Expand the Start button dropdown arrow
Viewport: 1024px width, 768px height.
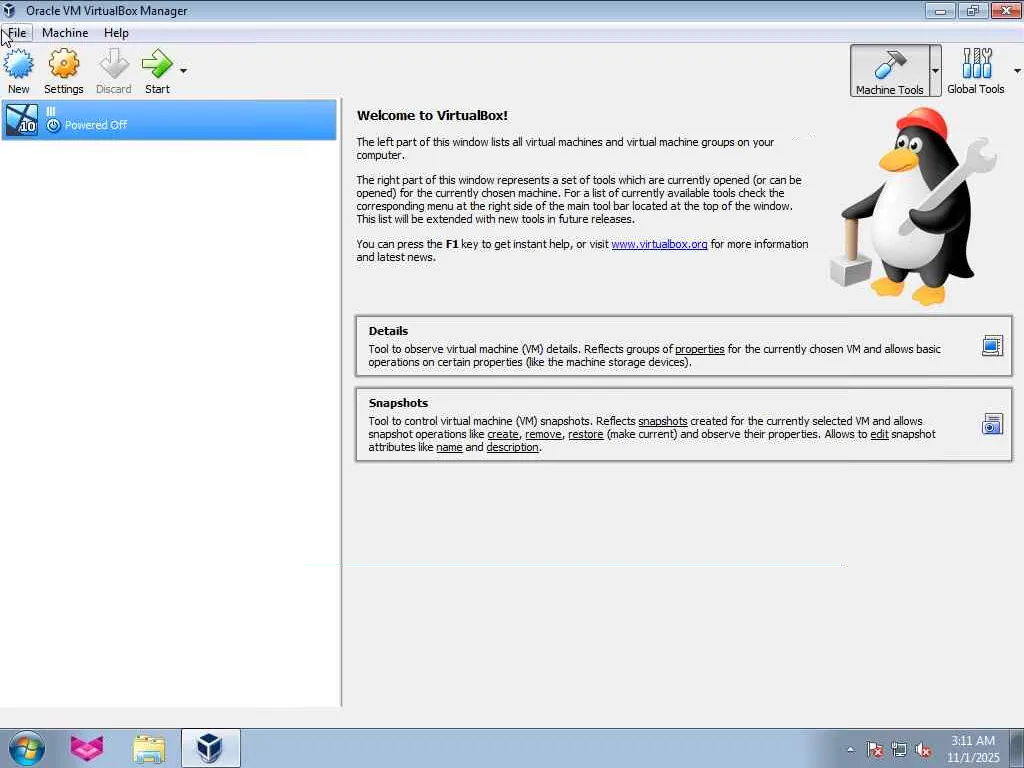184,71
